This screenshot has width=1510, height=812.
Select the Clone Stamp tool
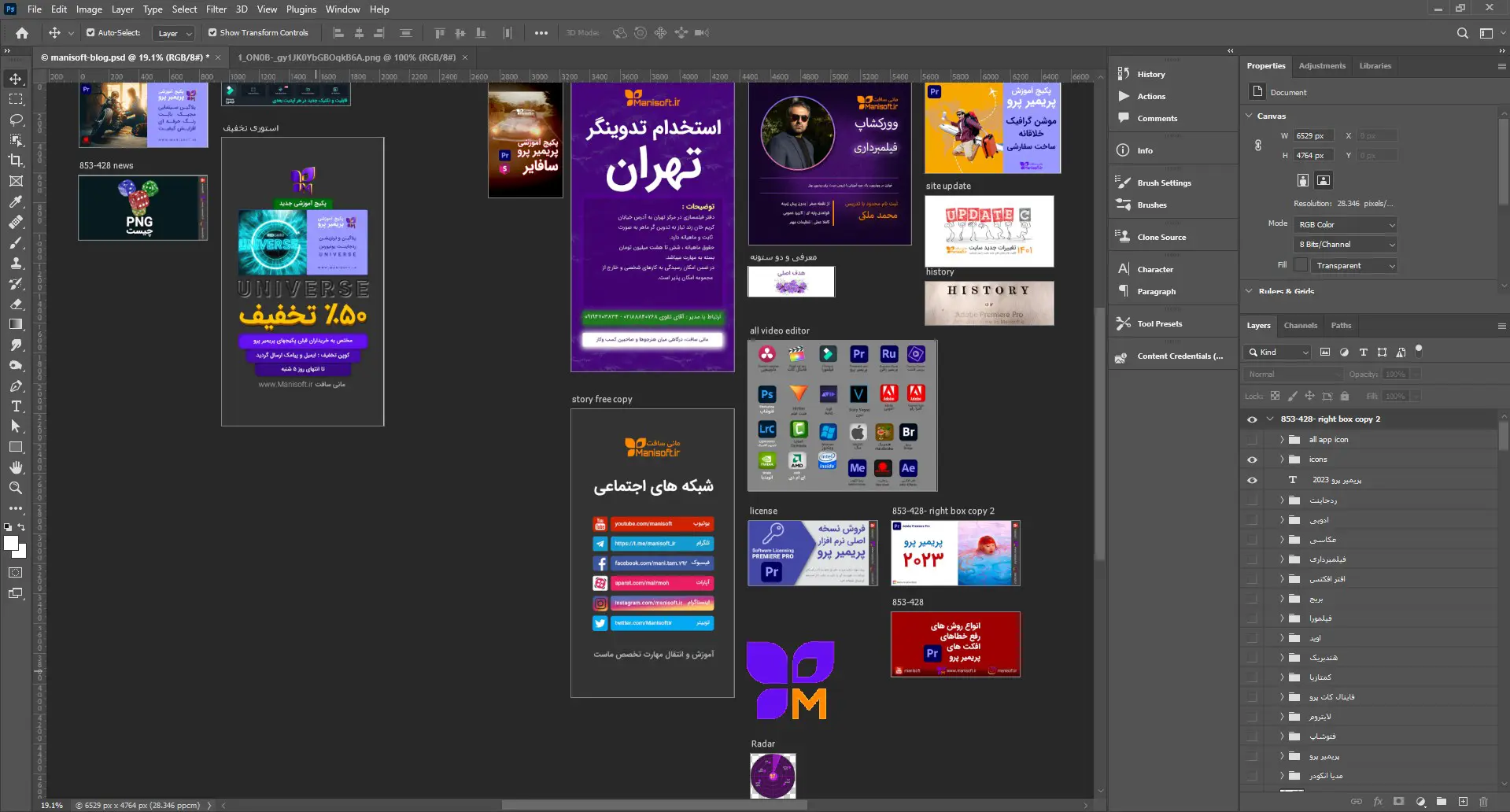(x=16, y=263)
